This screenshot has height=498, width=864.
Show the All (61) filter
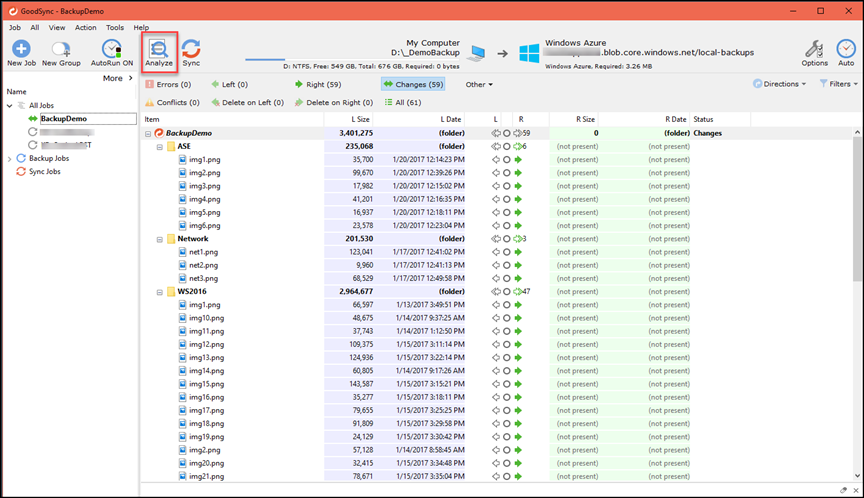coord(402,102)
